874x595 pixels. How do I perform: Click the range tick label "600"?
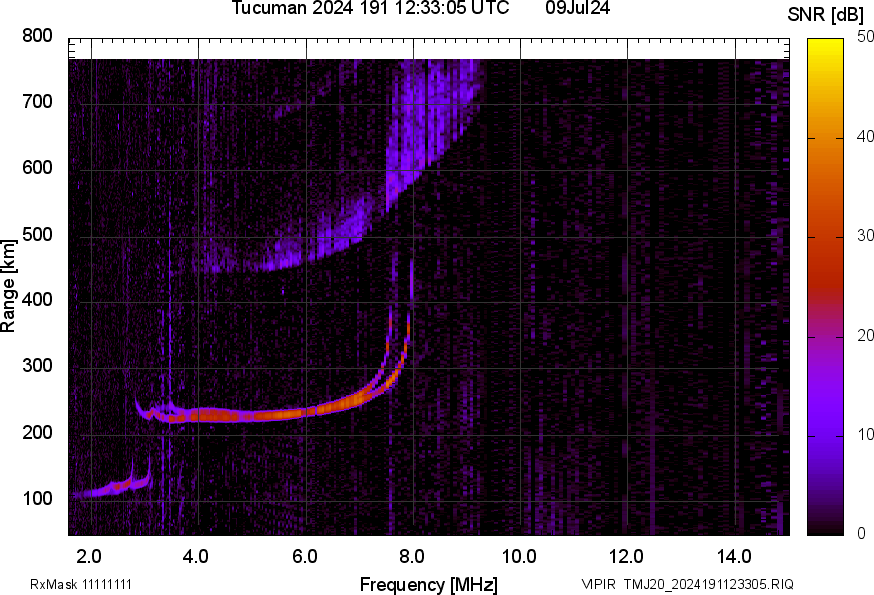[x=37, y=167]
